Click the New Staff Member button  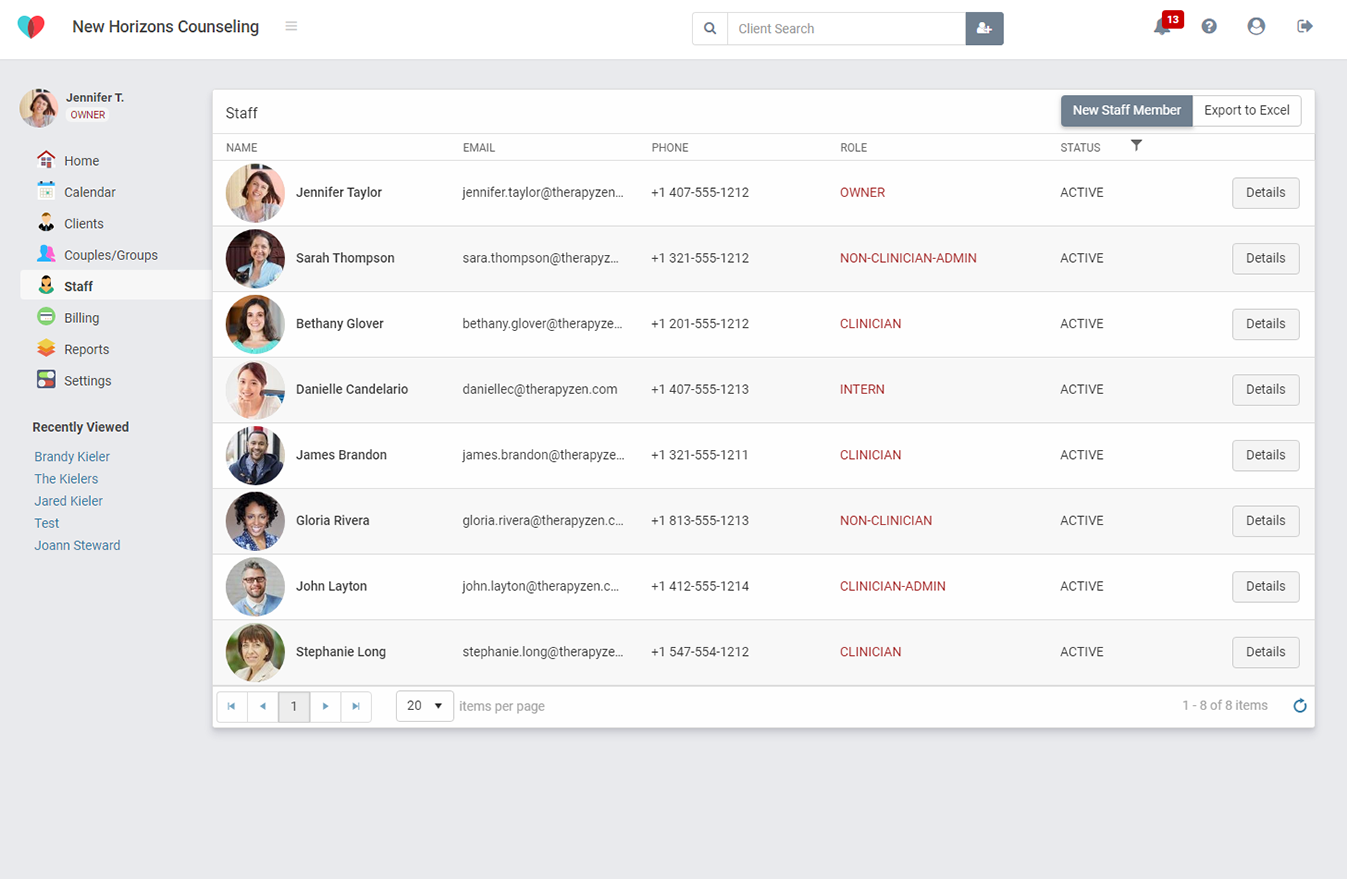click(x=1126, y=110)
